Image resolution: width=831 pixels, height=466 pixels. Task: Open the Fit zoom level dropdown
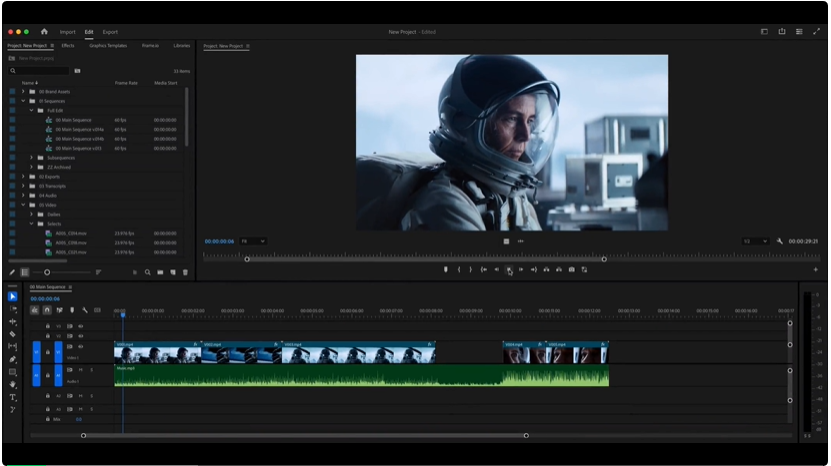[253, 241]
